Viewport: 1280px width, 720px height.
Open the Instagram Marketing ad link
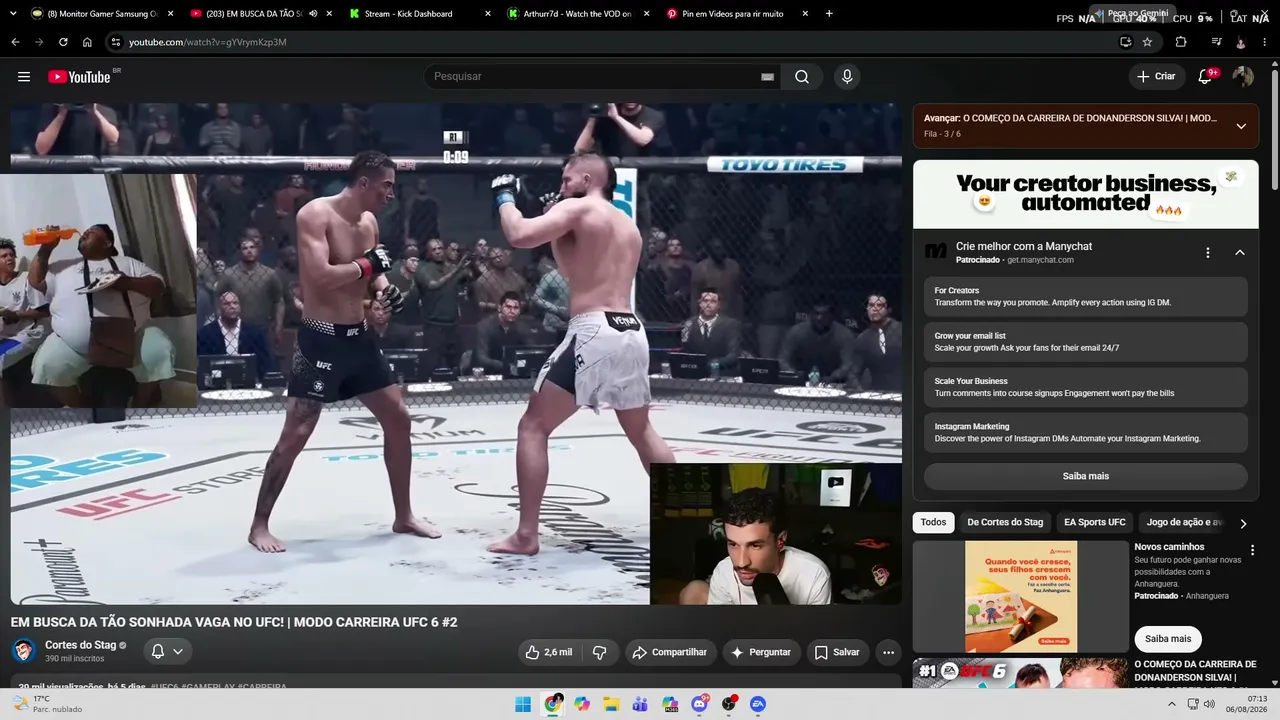point(1086,432)
